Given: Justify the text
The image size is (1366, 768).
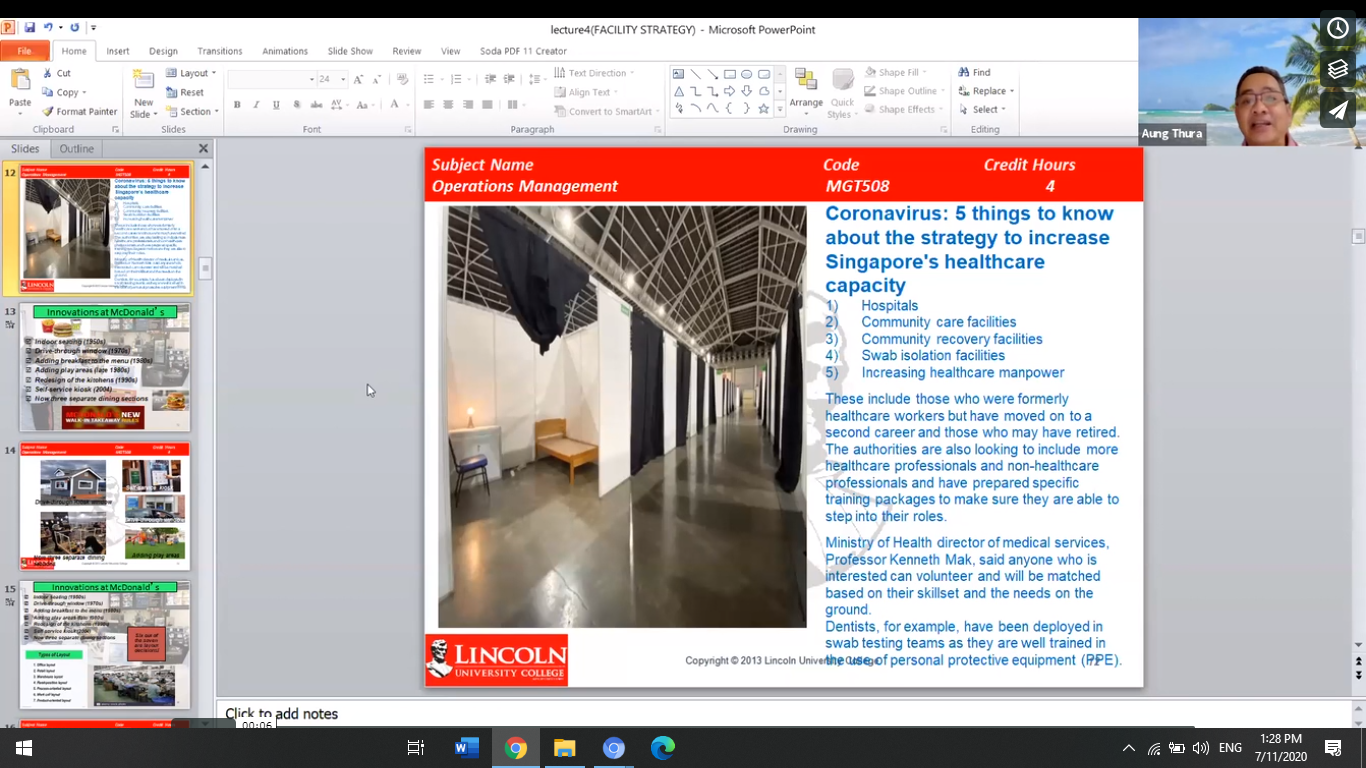Looking at the screenshot, I should point(487,104).
